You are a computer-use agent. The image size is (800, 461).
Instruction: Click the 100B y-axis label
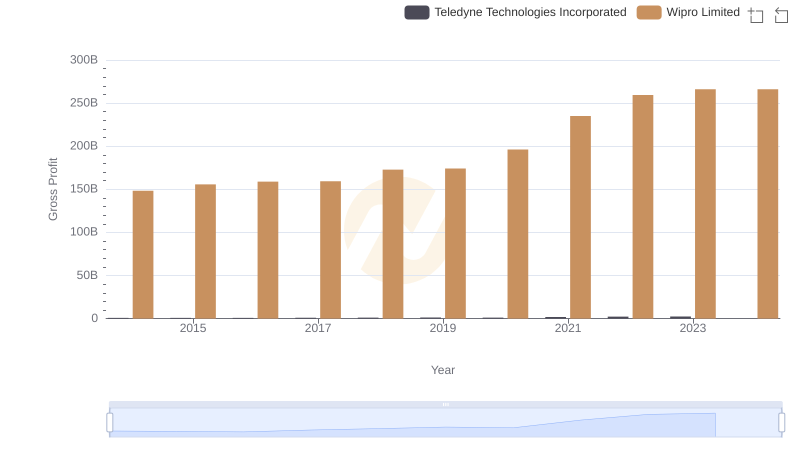click(84, 232)
